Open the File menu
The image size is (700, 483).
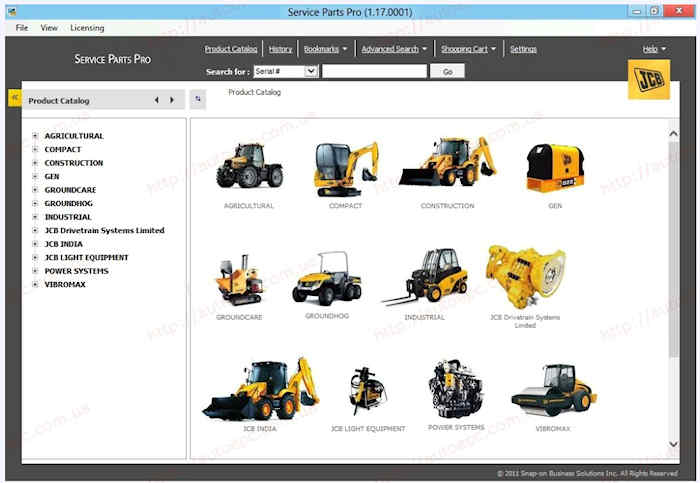22,28
